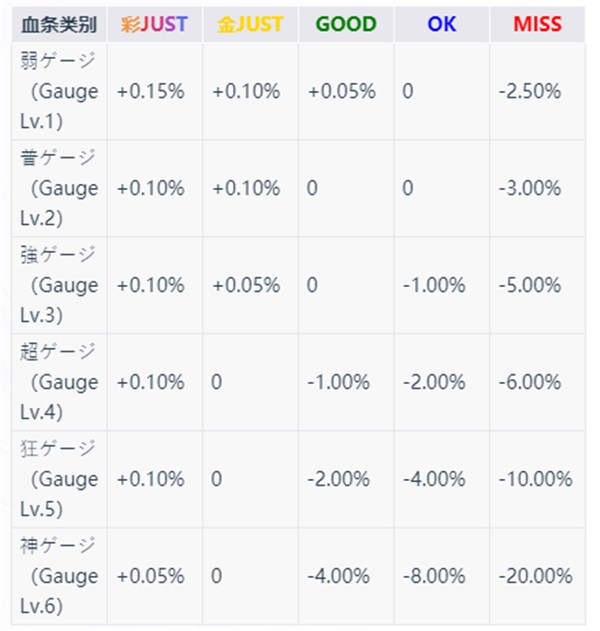Select the -10.00% MISS cell
The height and width of the screenshot is (631, 600).
(x=535, y=479)
